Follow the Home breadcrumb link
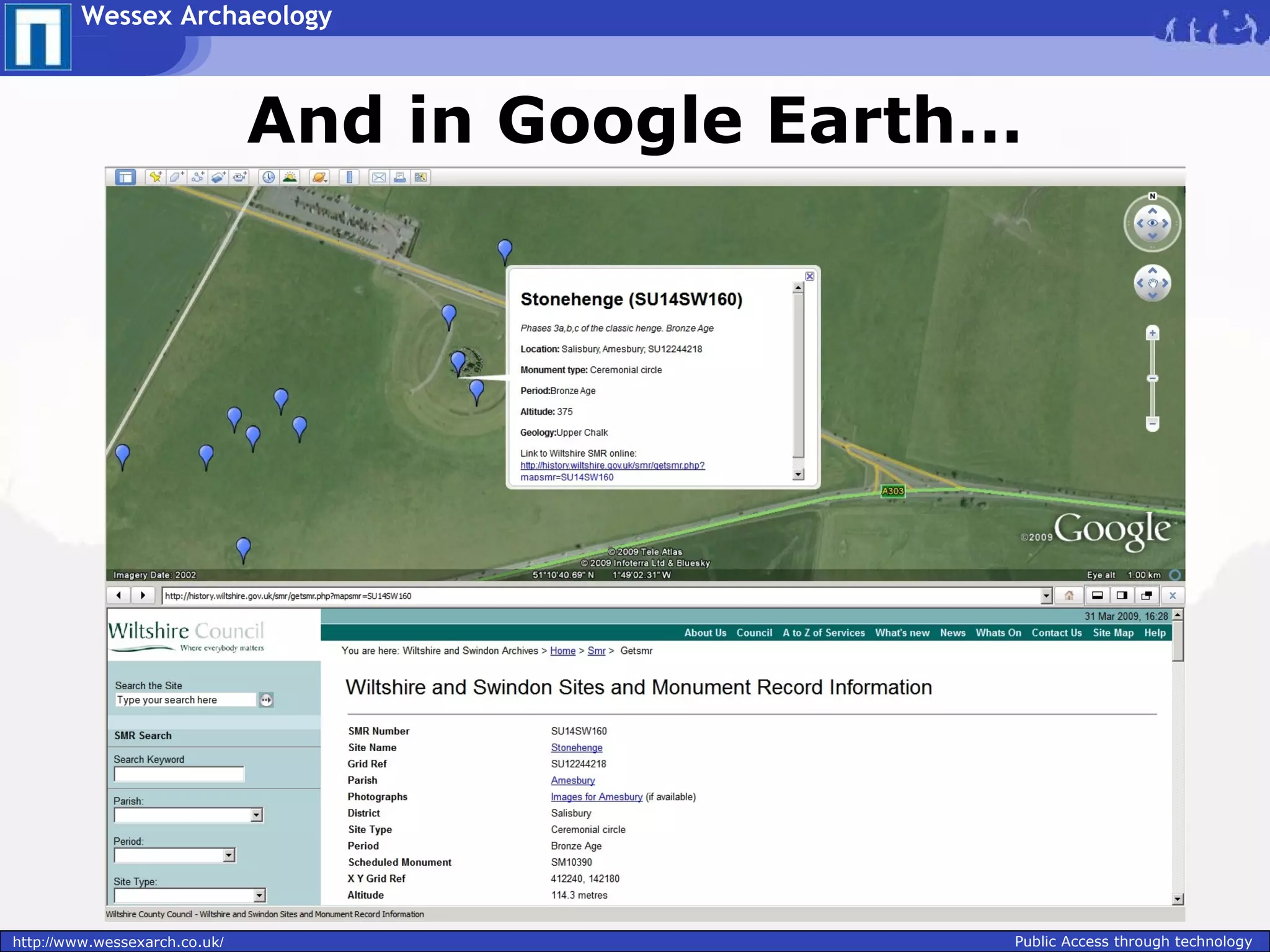 point(562,651)
